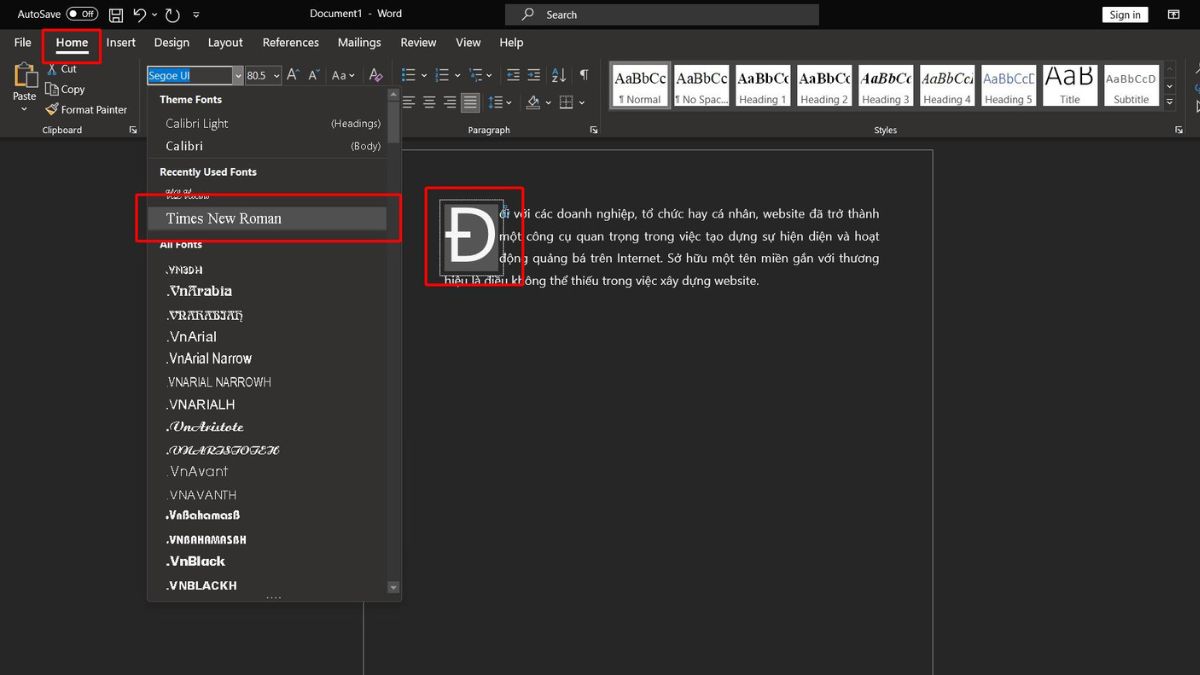The height and width of the screenshot is (675, 1200).
Task: Open the View tab
Action: pyautogui.click(x=468, y=43)
